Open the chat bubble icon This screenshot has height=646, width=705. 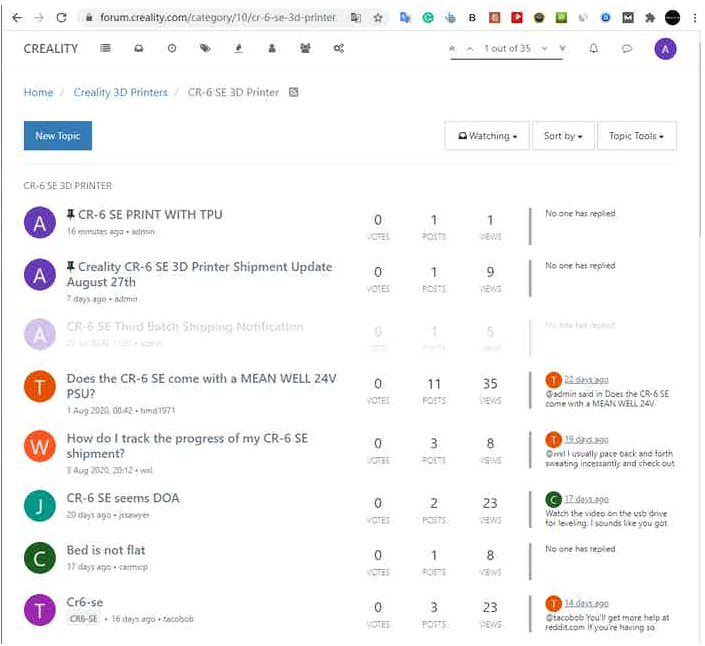click(627, 48)
